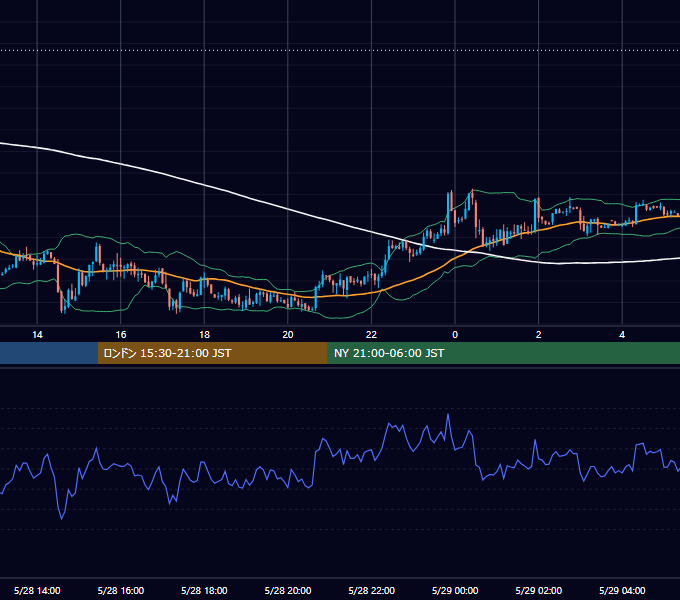This screenshot has width=680, height=600.
Task: Click hour label 22 on price chart axis
Action: [371, 335]
